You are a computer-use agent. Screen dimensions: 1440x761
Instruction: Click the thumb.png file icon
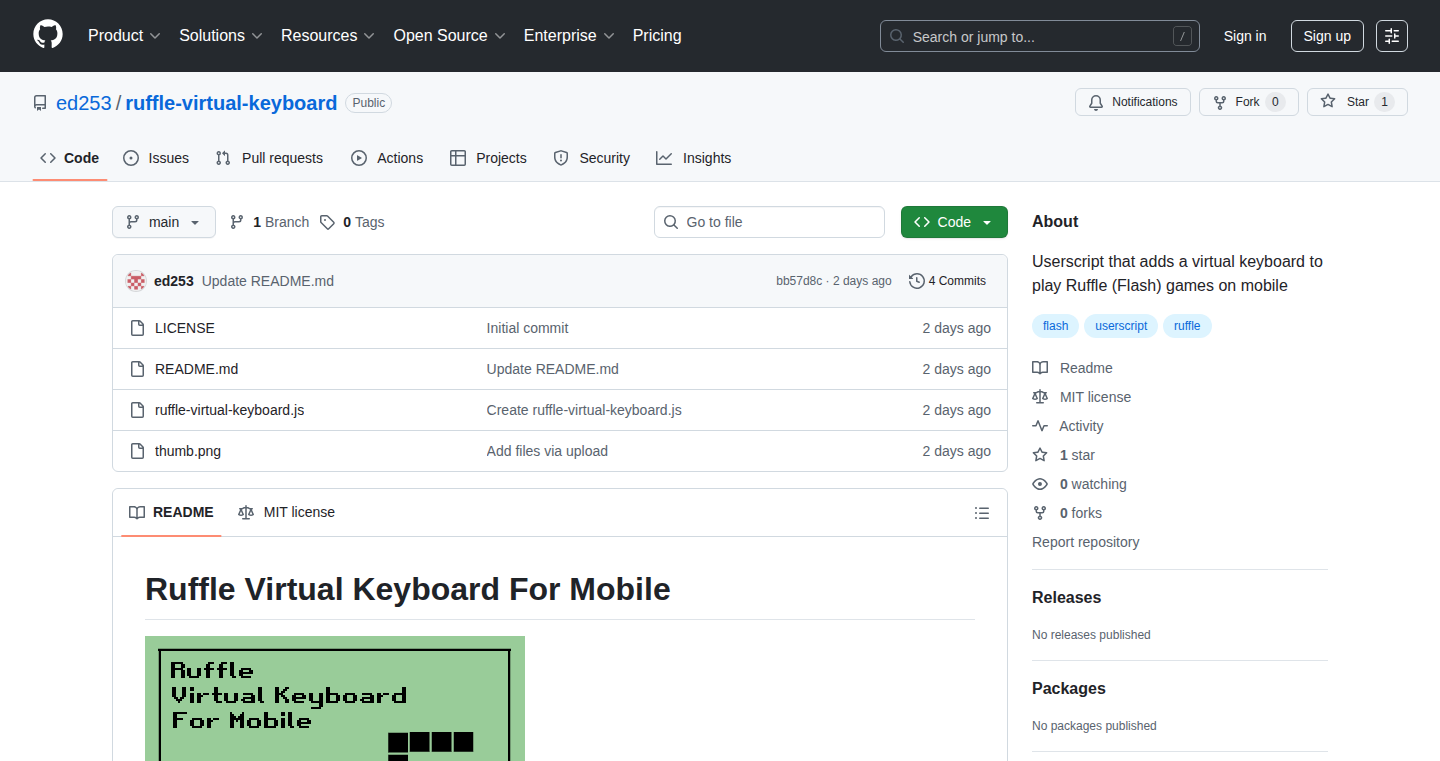138,451
